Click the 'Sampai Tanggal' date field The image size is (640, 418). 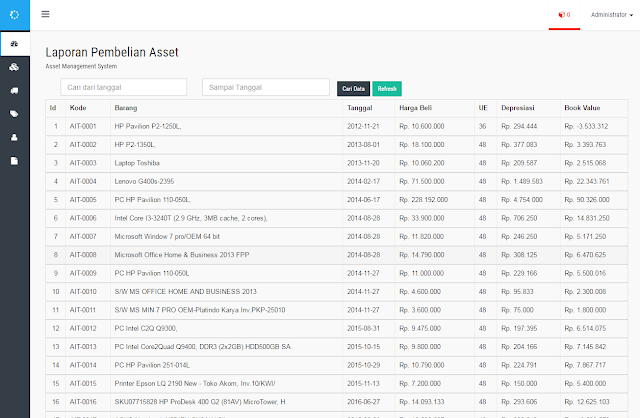tap(266, 87)
